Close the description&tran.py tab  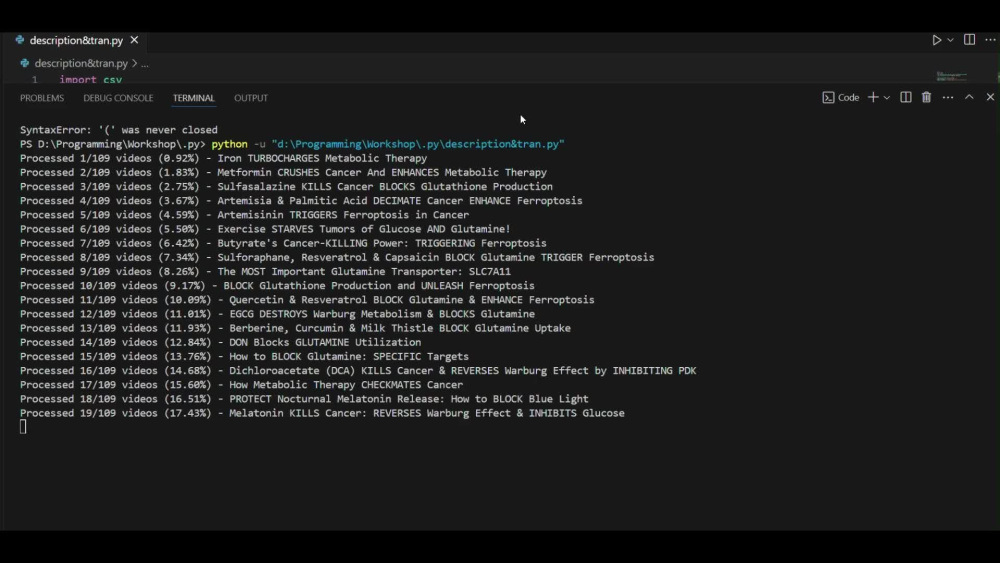pos(134,40)
